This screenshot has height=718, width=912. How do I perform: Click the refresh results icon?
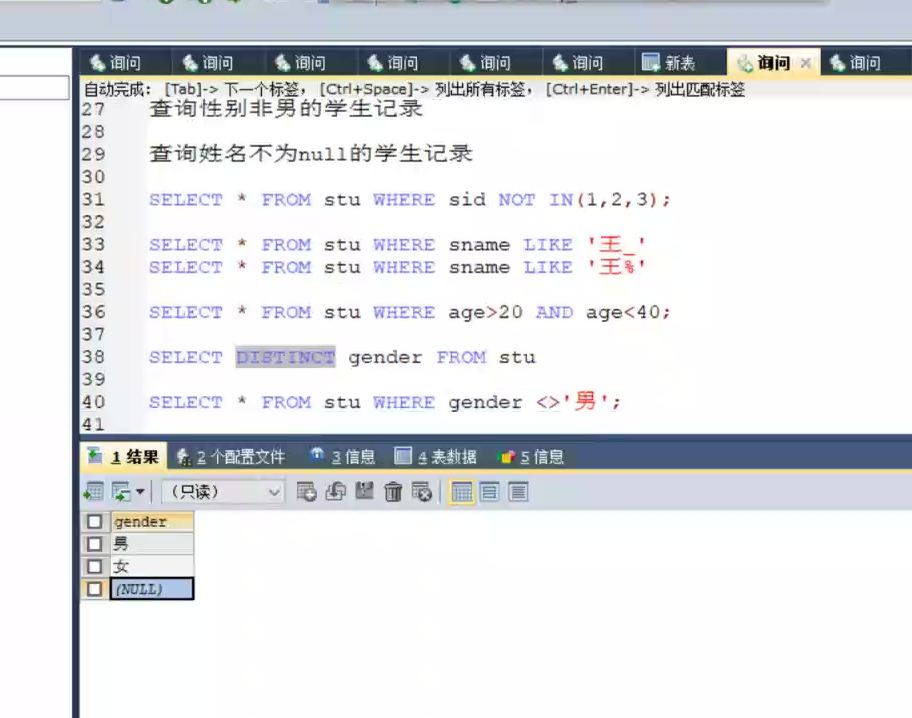336,491
